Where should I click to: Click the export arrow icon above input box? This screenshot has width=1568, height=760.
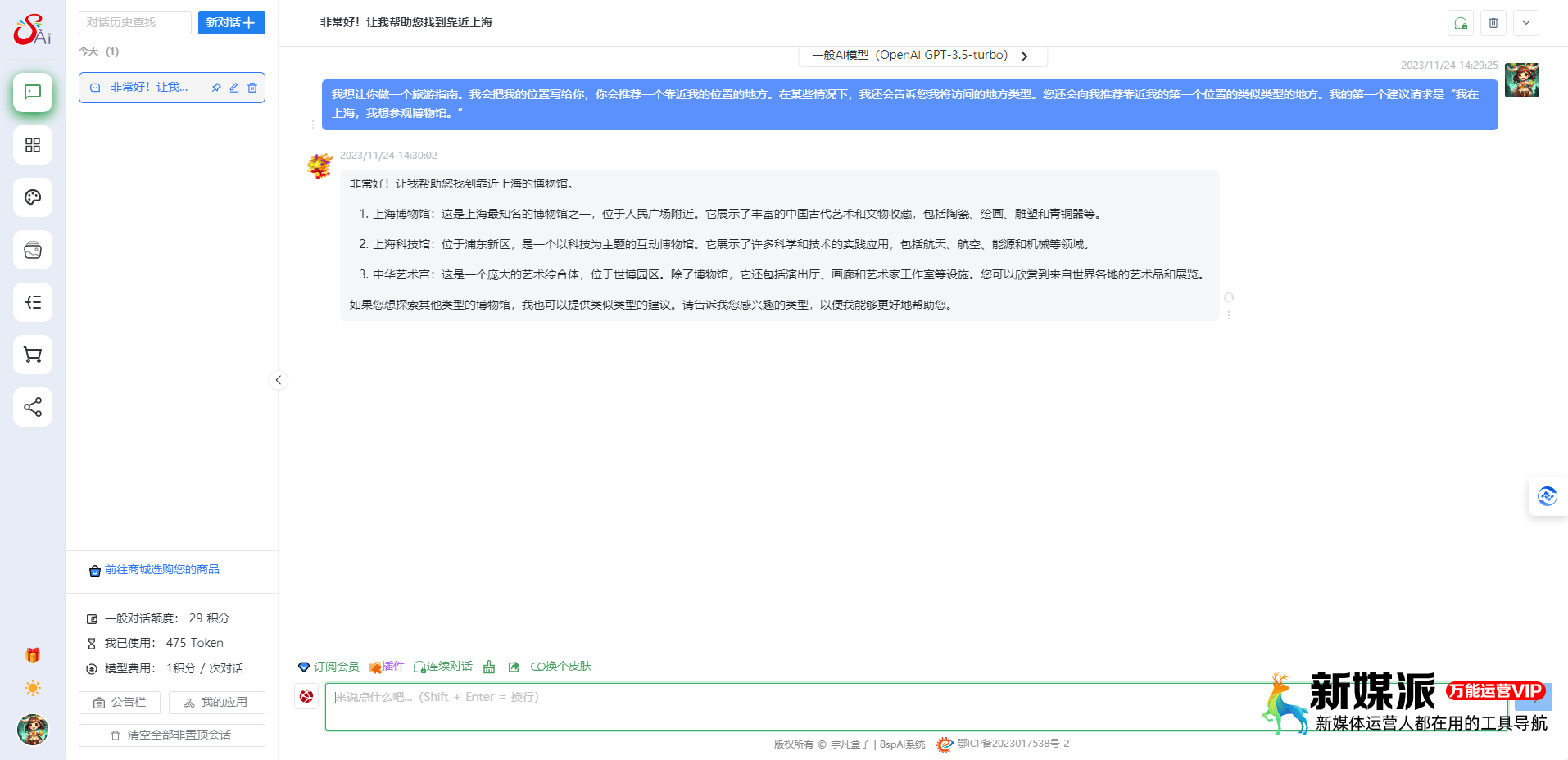point(514,667)
